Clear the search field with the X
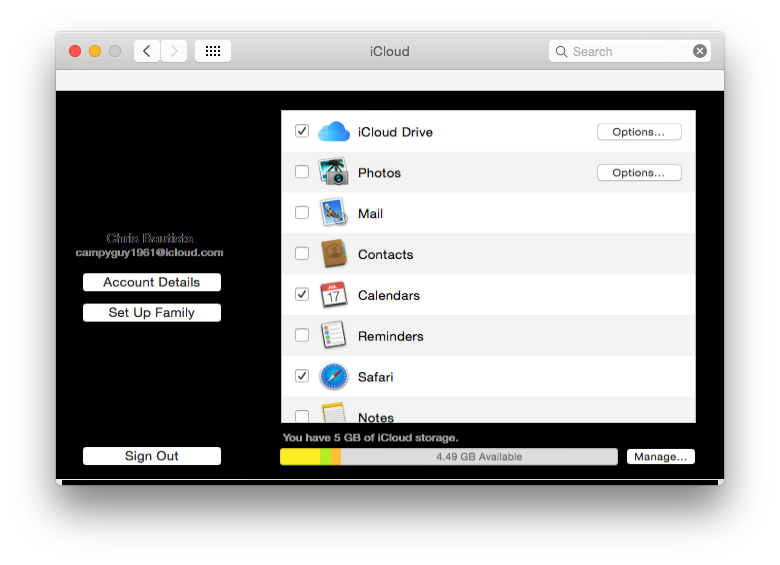 pos(700,51)
